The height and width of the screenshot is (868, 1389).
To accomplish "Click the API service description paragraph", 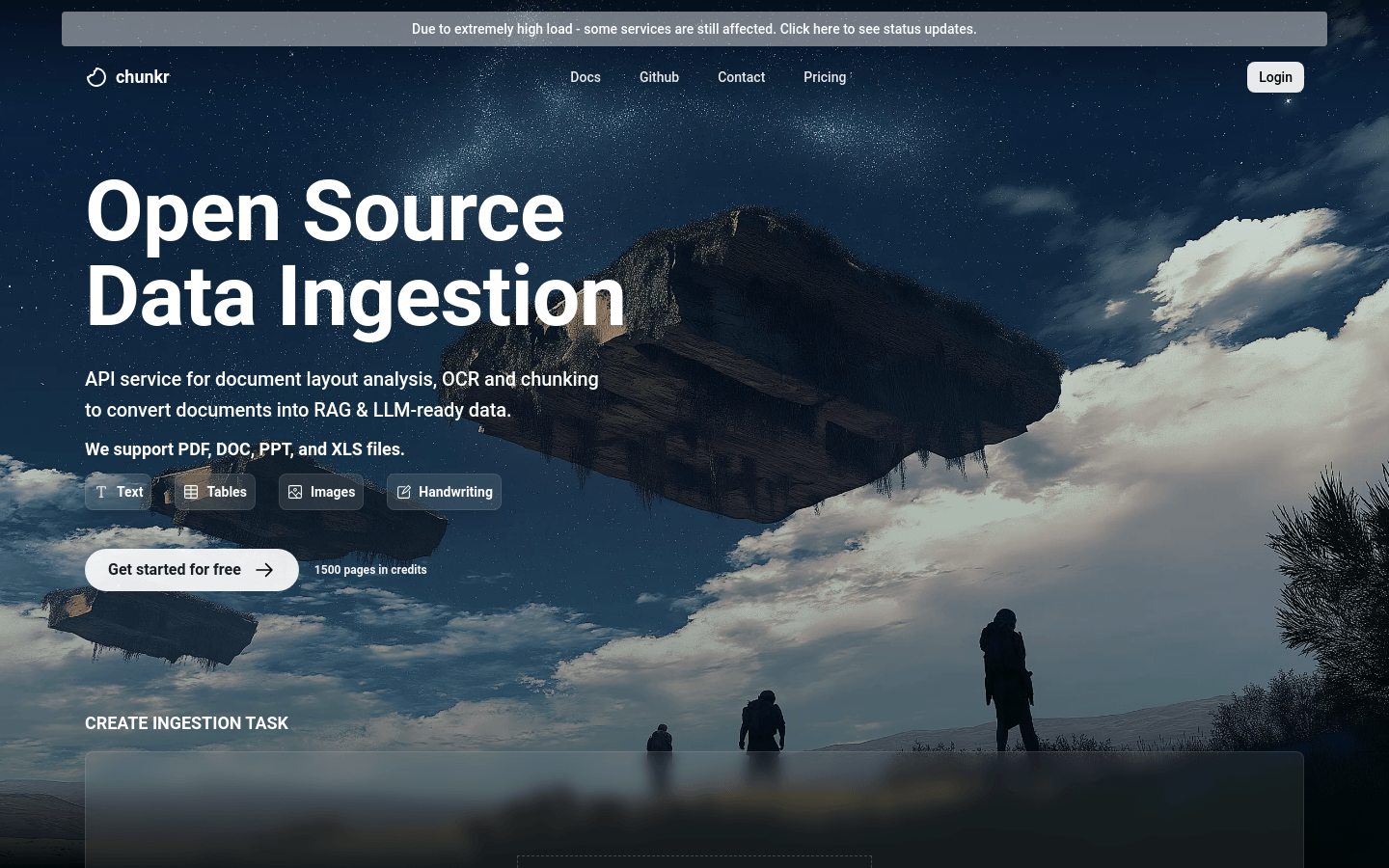I will coord(341,394).
